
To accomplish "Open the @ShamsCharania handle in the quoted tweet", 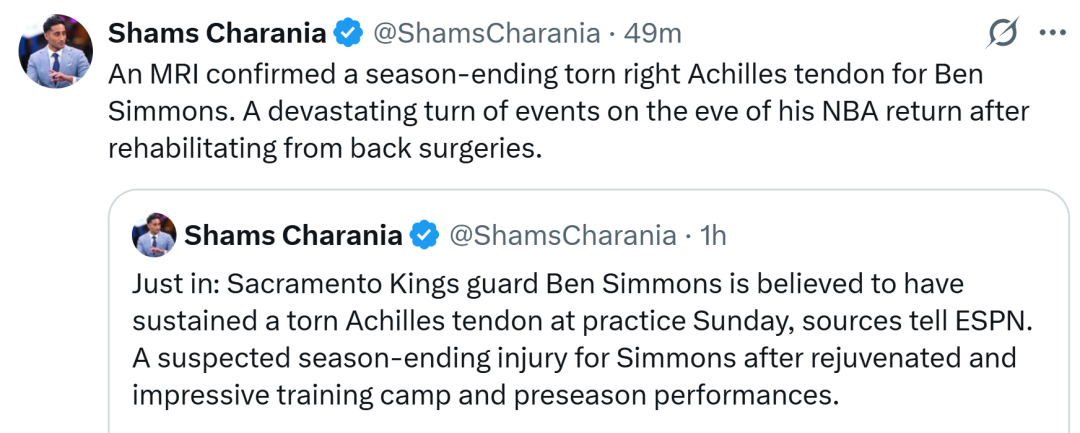I will point(563,235).
